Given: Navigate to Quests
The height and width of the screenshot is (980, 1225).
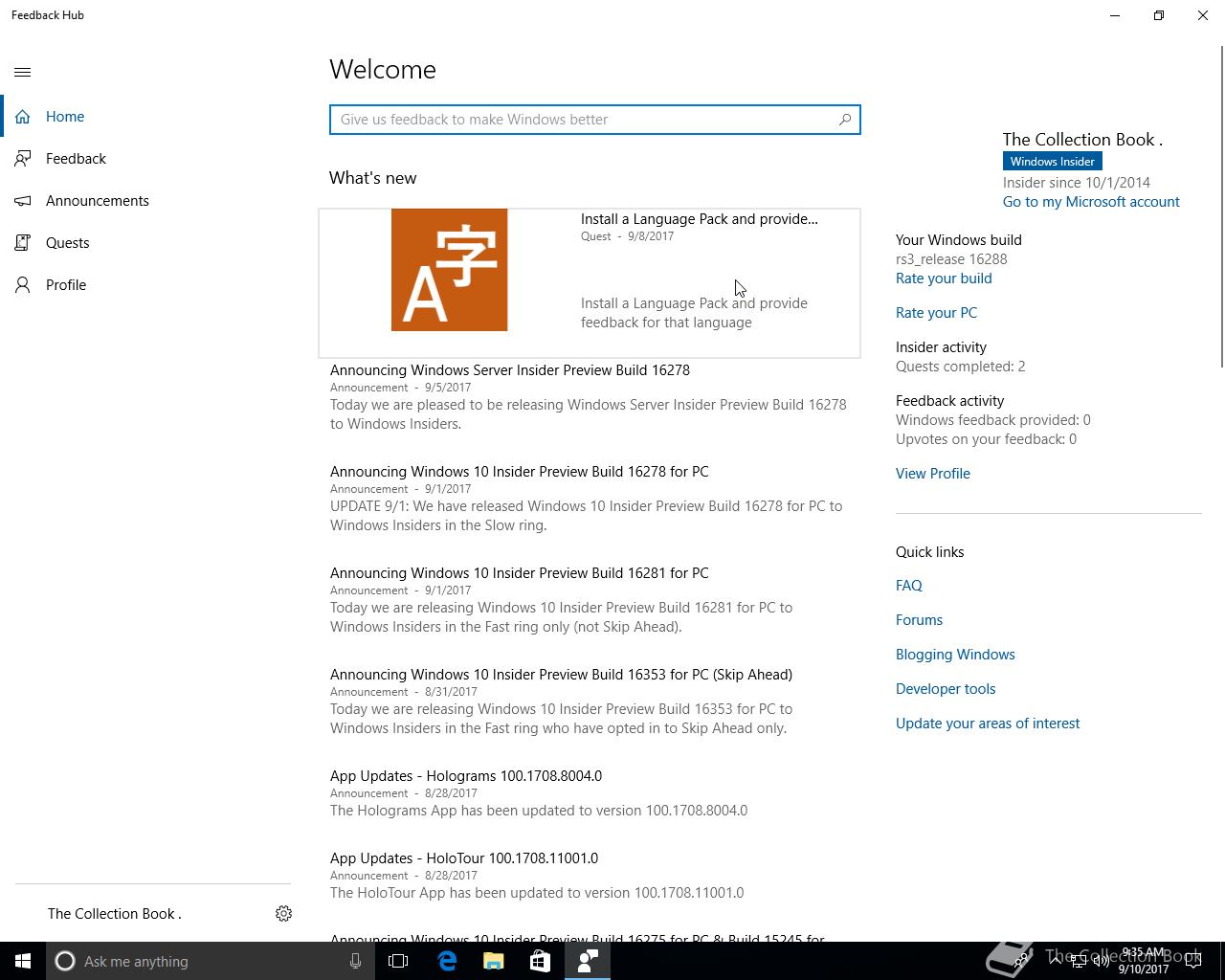Looking at the screenshot, I should click(145, 243).
